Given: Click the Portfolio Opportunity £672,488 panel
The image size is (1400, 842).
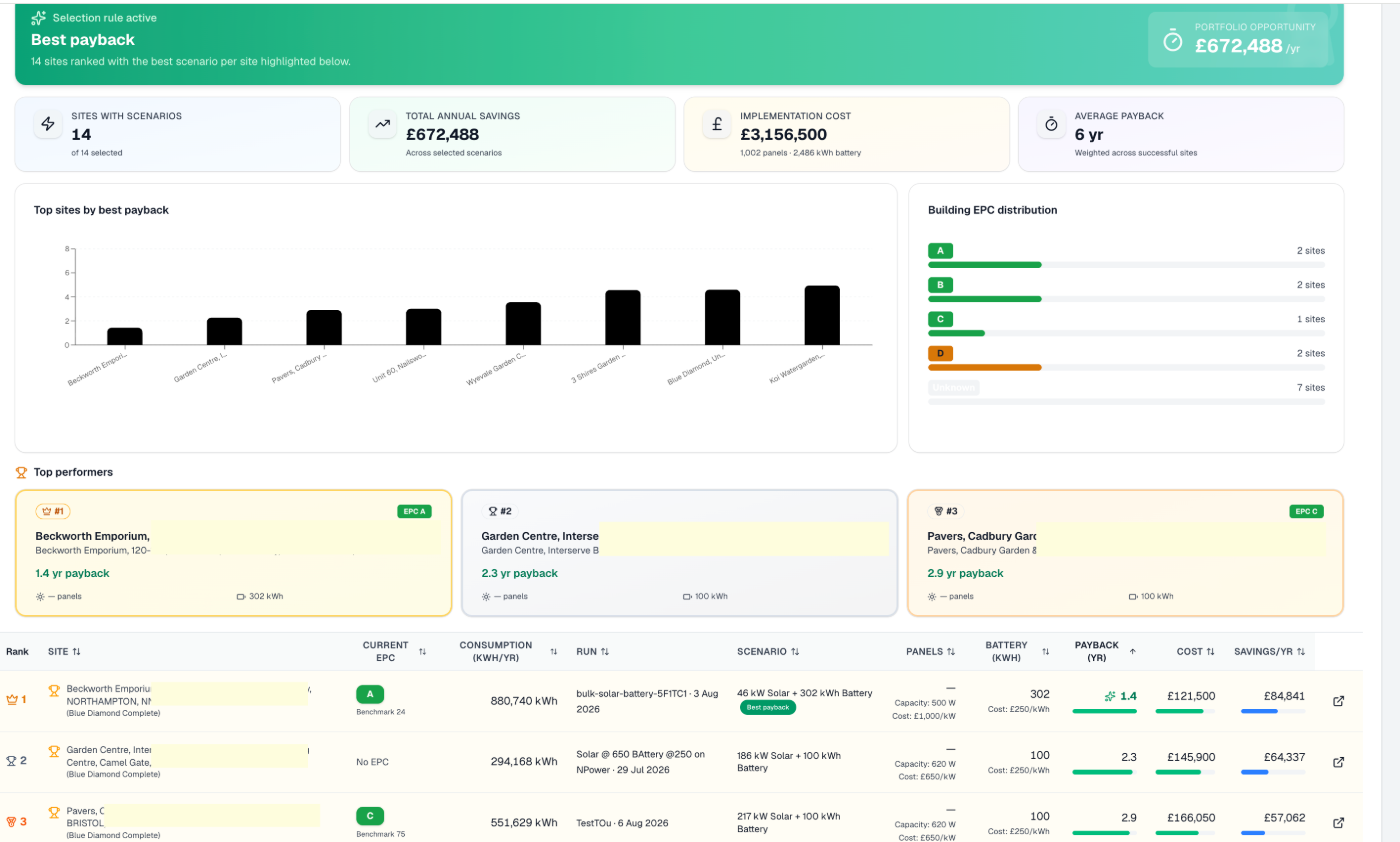Looking at the screenshot, I should 1238,40.
